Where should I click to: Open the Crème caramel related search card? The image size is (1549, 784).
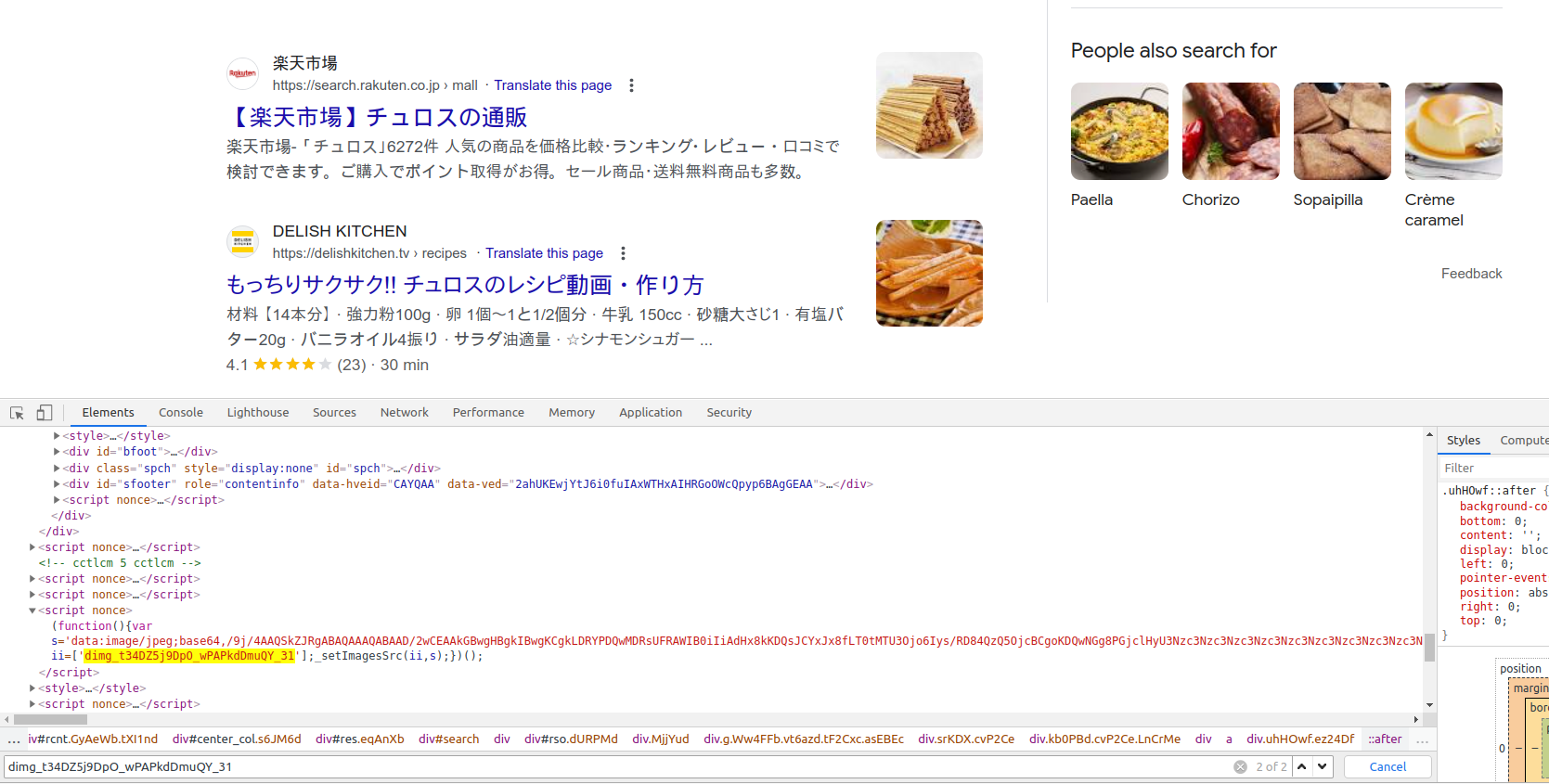1453,156
